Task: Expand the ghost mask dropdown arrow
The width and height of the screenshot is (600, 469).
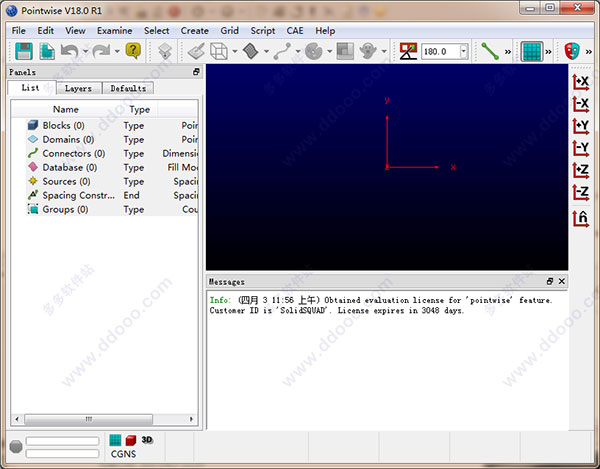Action: (x=384, y=51)
